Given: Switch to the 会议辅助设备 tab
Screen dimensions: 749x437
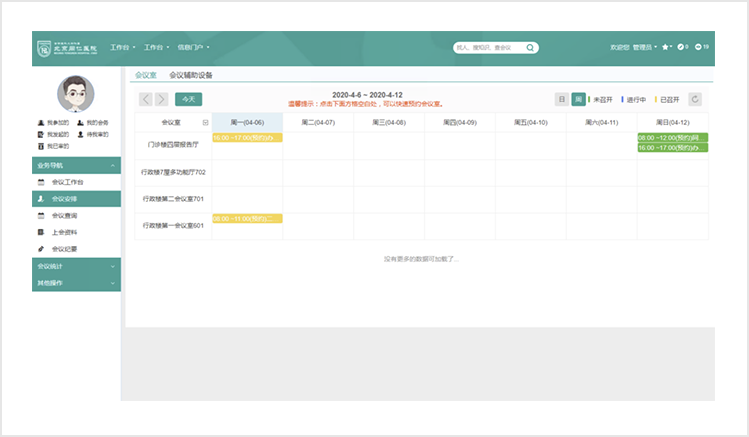Looking at the screenshot, I should coord(191,75).
